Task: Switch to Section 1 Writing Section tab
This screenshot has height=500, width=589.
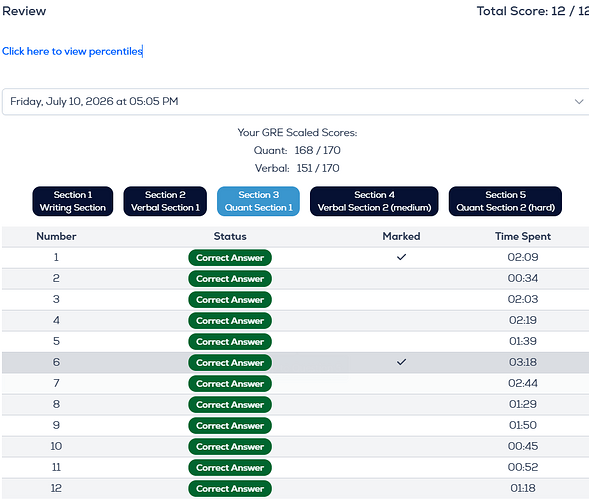Action: pyautogui.click(x=72, y=201)
